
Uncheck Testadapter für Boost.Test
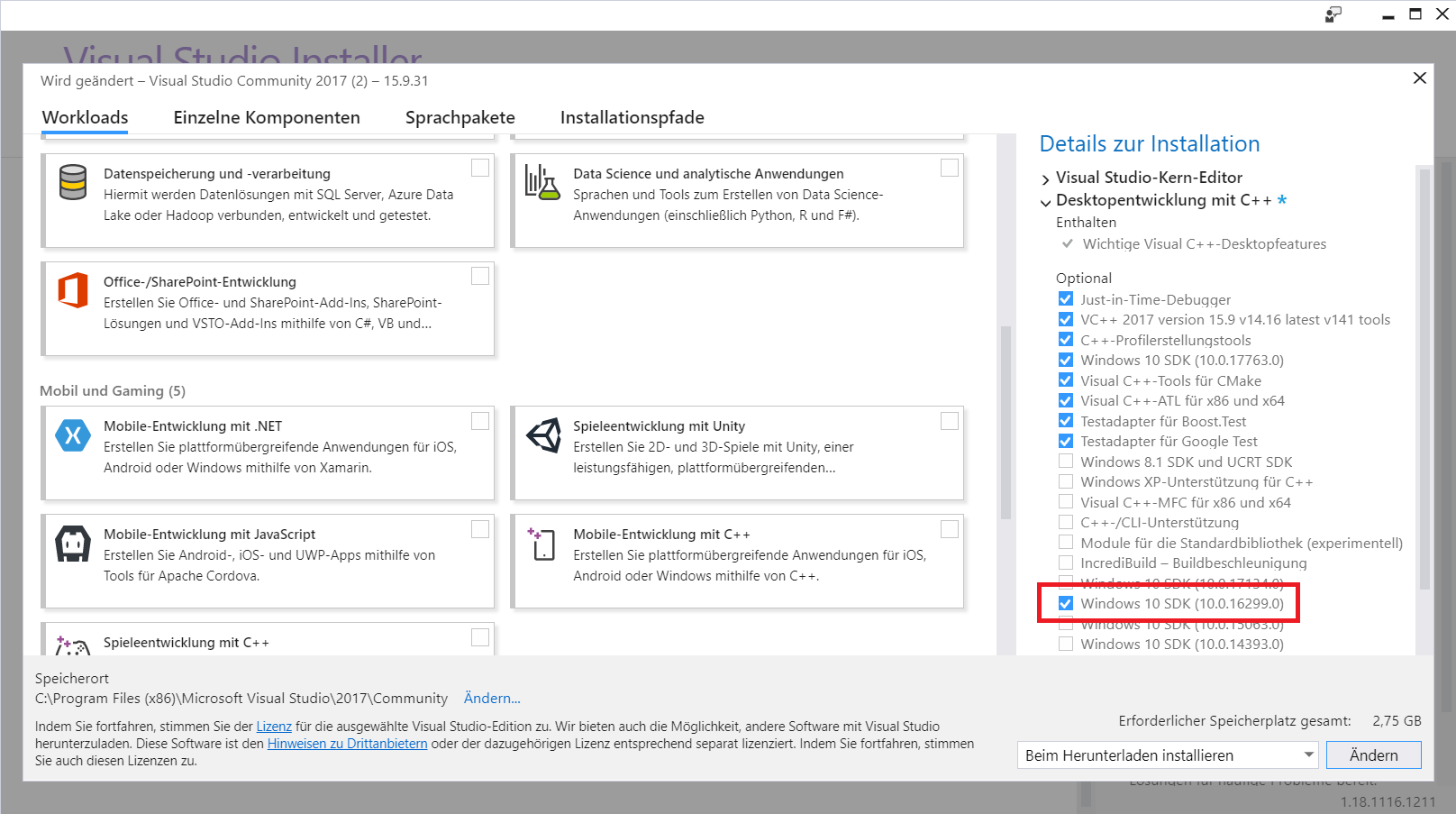pyautogui.click(x=1066, y=421)
